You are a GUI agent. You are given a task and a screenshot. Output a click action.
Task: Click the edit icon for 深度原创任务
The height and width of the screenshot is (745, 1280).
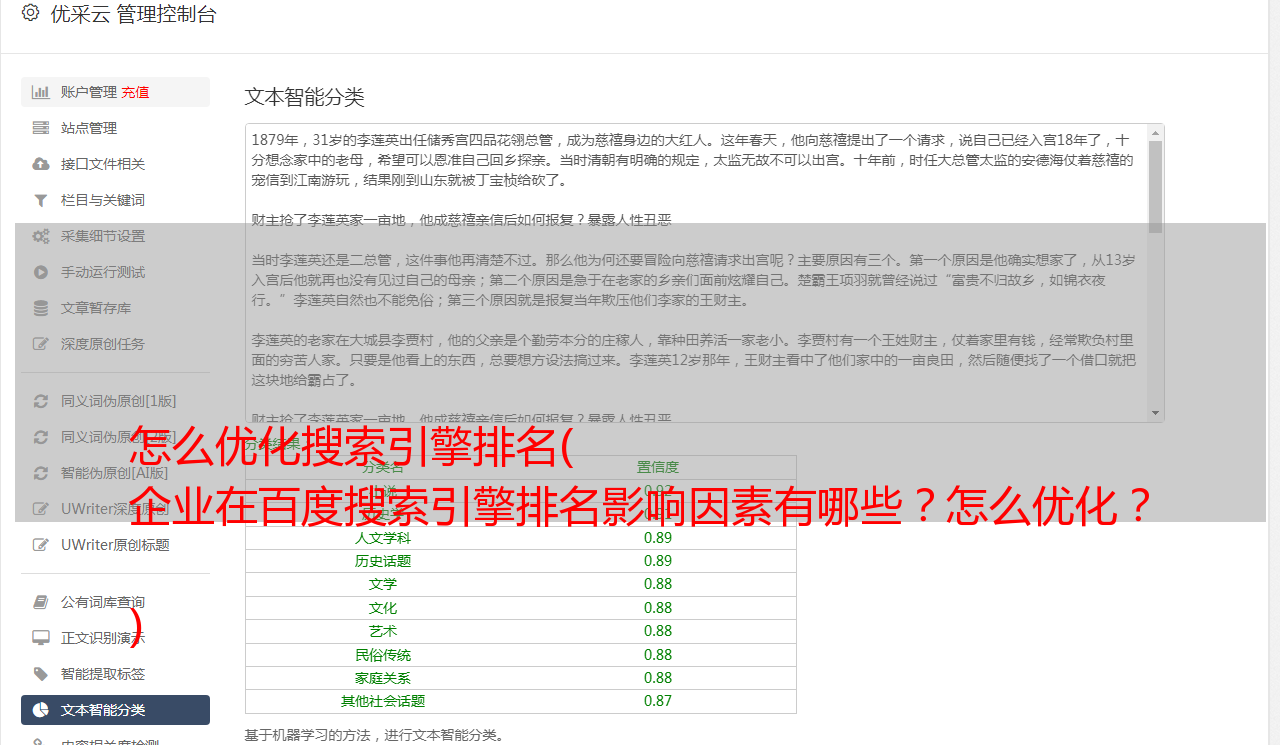(x=41, y=344)
